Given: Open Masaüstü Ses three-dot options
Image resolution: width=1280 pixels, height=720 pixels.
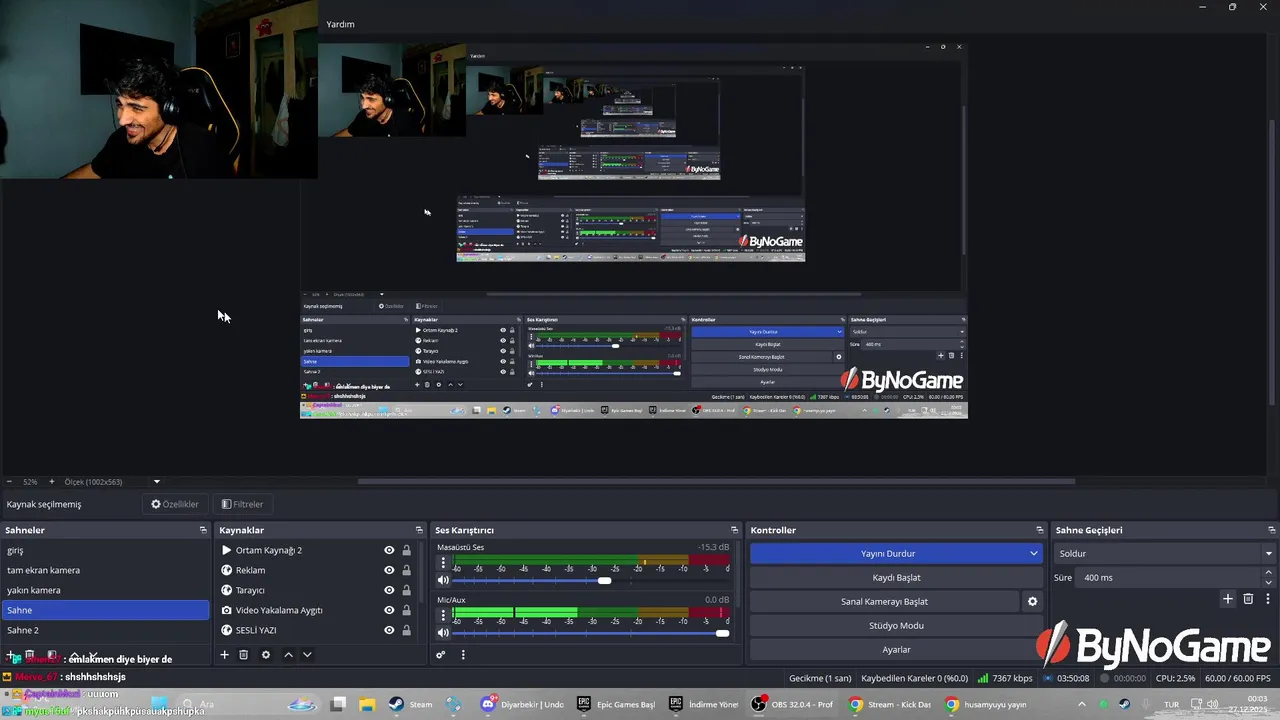Looking at the screenshot, I should (x=443, y=563).
